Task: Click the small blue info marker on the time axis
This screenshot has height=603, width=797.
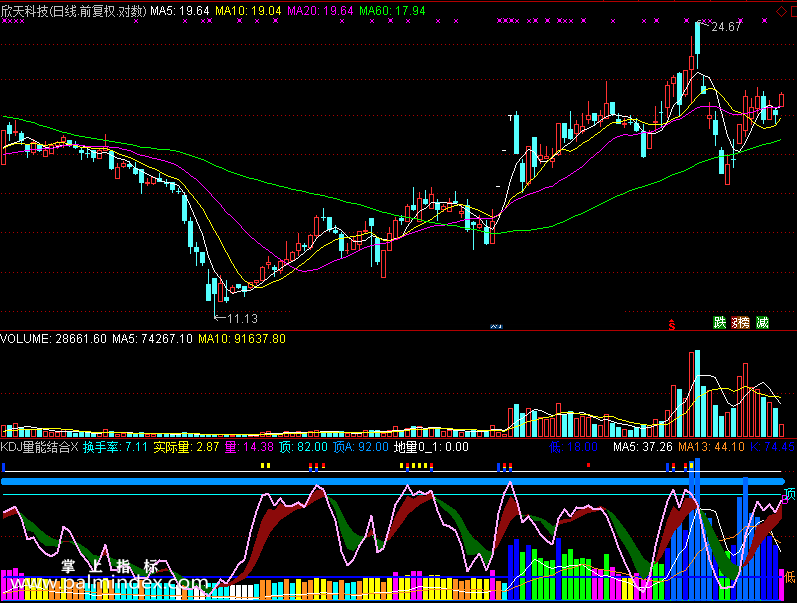Action: click(x=496, y=326)
